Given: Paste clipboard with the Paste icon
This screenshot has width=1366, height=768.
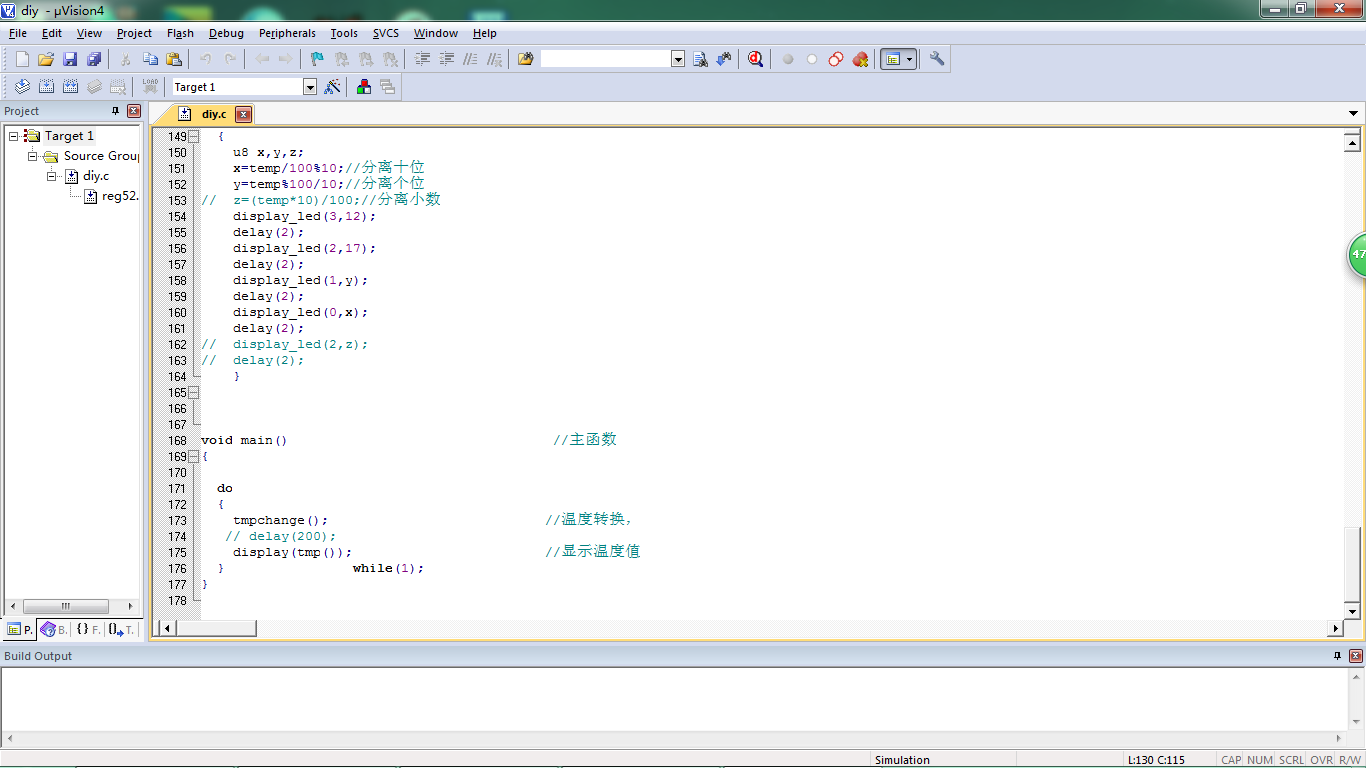Looking at the screenshot, I should click(174, 59).
